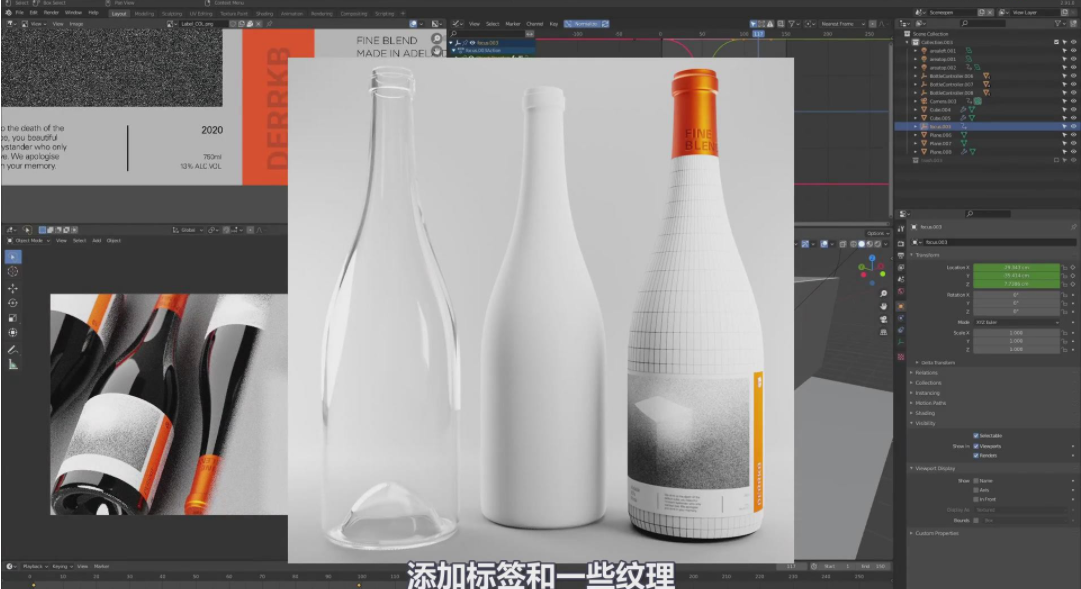Select the Scale tool in viewport toolbar

[x=13, y=318]
